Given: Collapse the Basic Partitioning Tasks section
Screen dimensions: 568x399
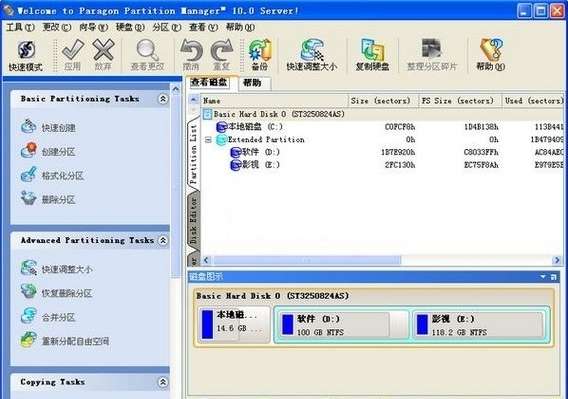Looking at the screenshot, I should 163,99.
